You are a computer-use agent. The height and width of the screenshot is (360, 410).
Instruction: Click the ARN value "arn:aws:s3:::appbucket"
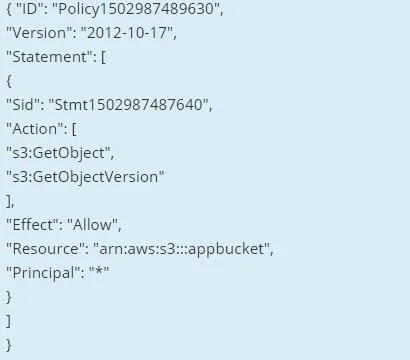183,249
